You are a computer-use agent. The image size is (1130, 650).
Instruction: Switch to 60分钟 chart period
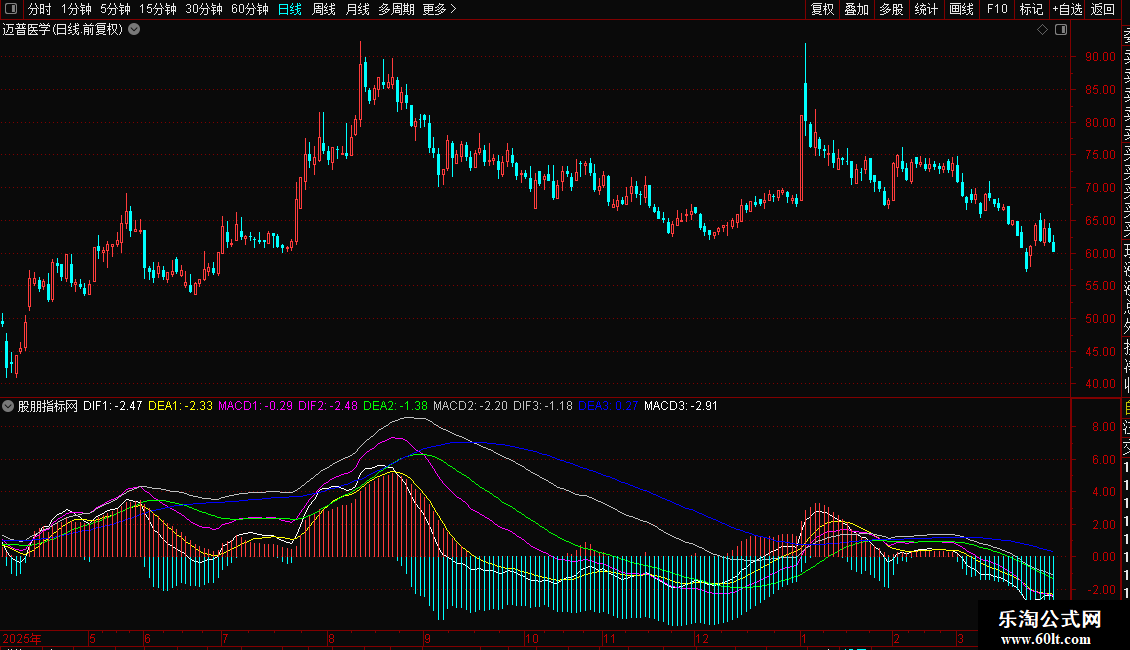[249, 10]
